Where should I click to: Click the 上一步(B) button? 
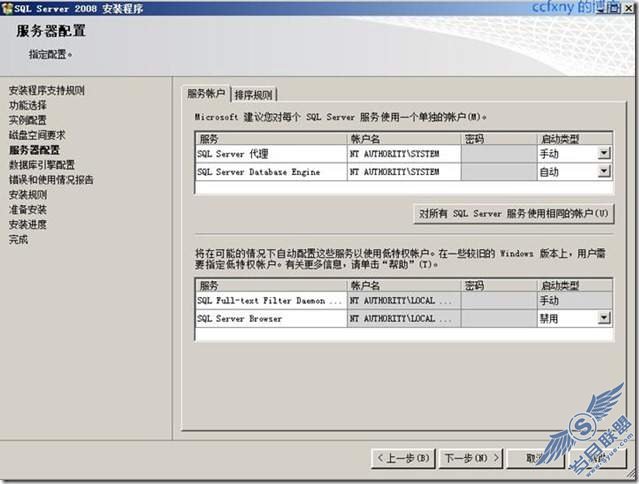click(x=403, y=458)
